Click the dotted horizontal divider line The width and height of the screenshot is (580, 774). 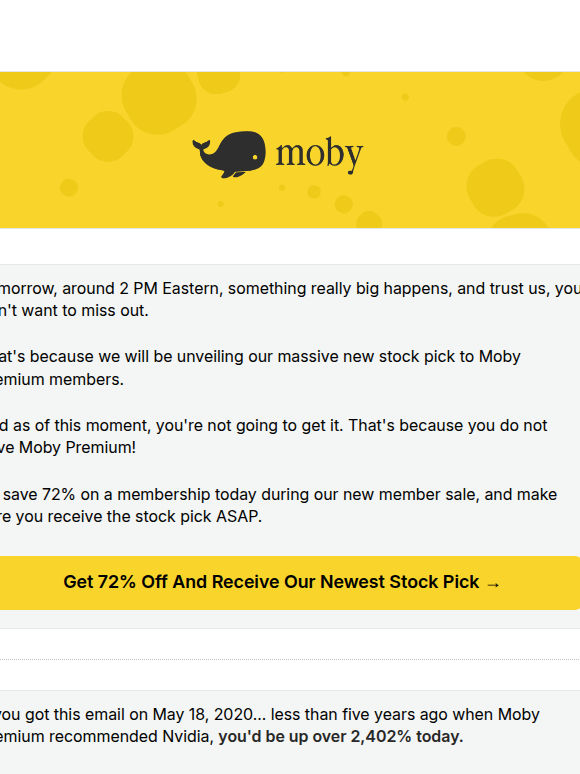point(290,659)
